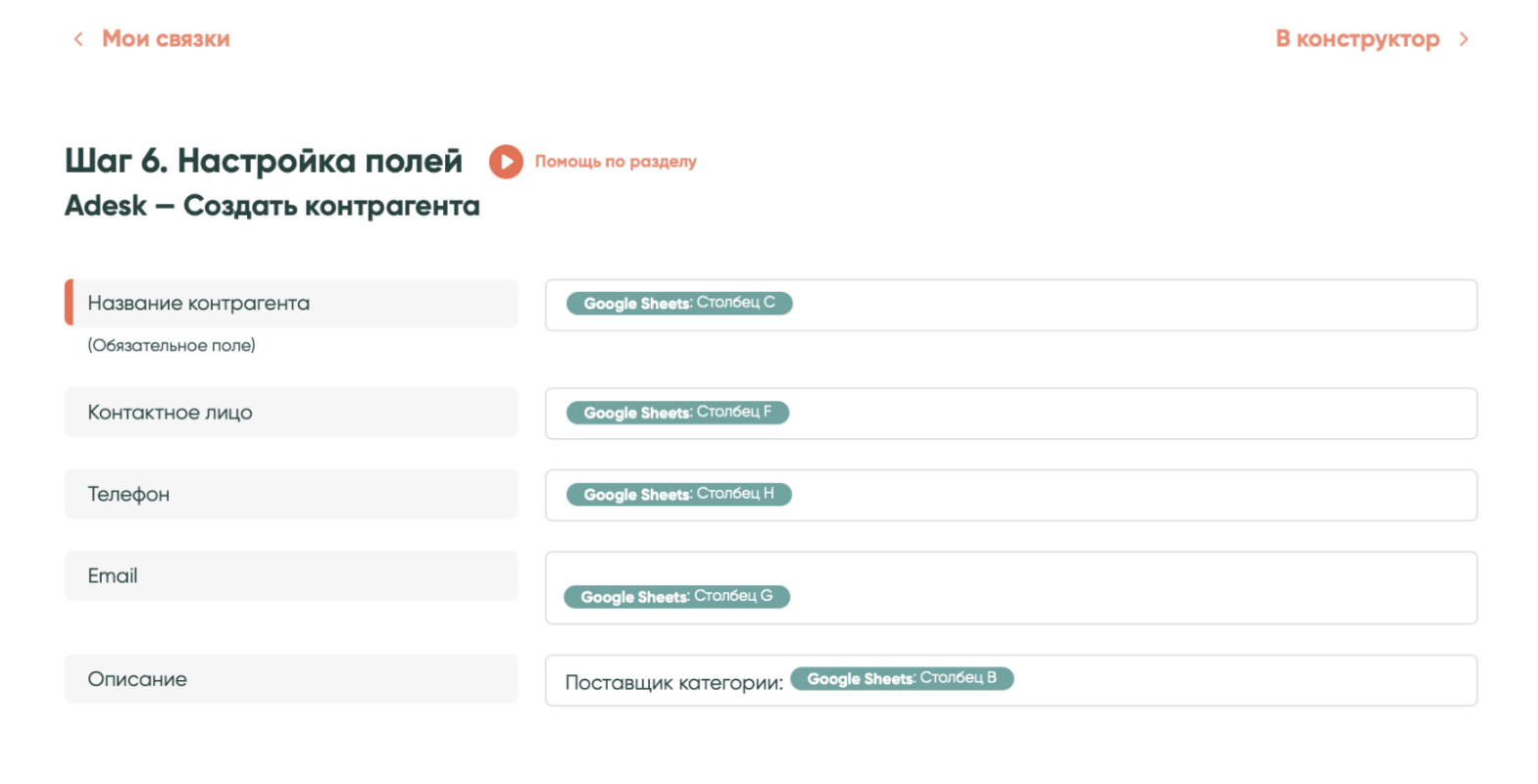Select the Google Sheets Столбец B tag
The height and width of the screenshot is (784, 1538).
click(902, 679)
